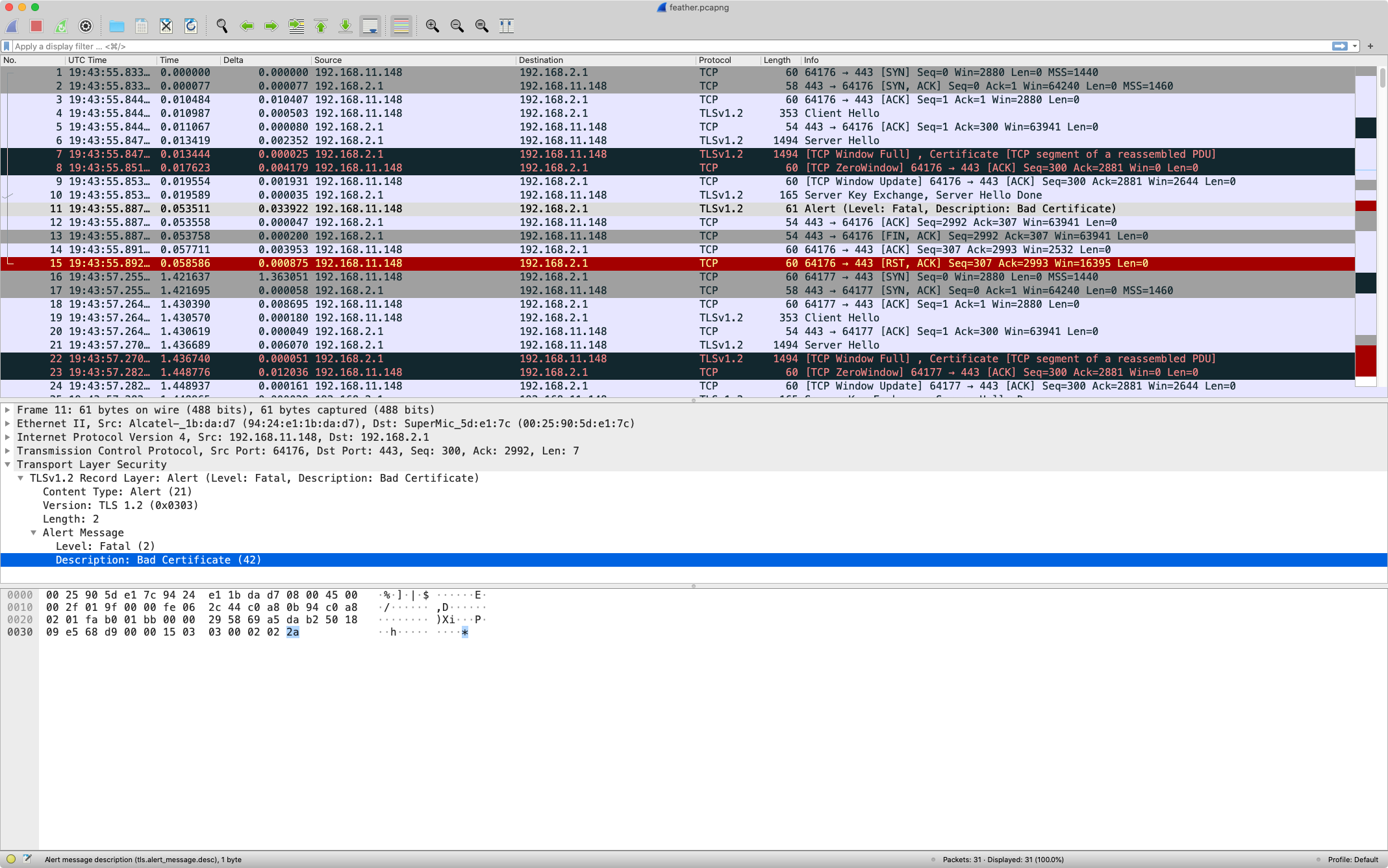
Task: Select 'Version: TLS 1.2 (0x0303)' field
Action: click(120, 505)
